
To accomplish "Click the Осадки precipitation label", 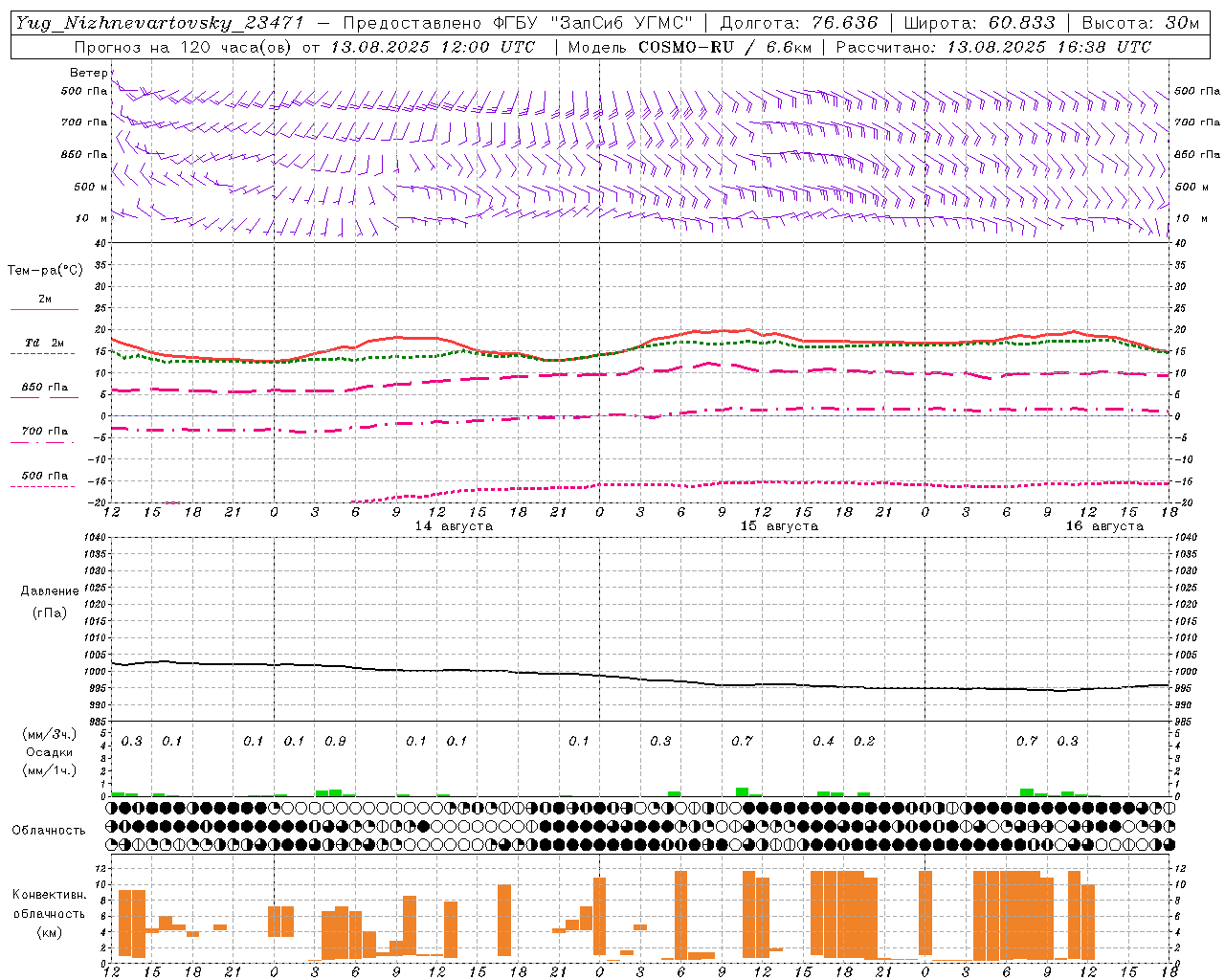I will pos(49,752).
